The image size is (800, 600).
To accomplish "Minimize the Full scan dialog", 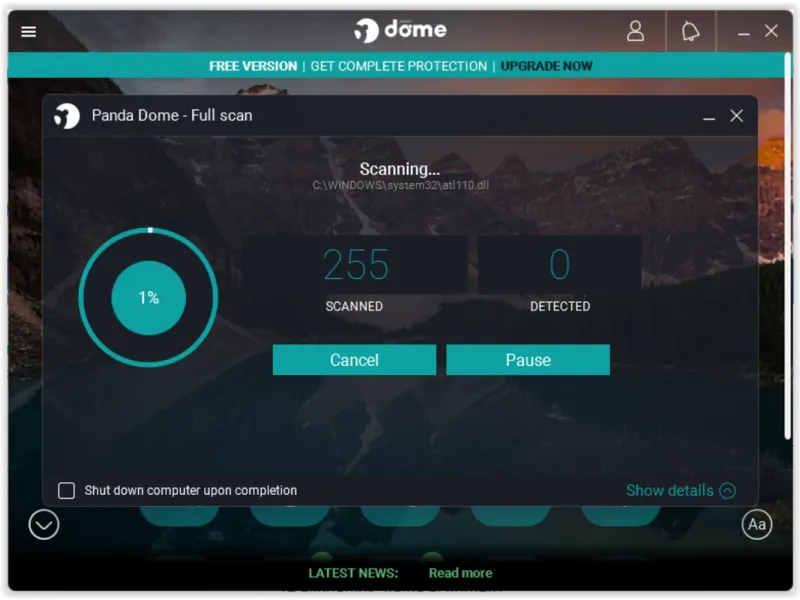I will coord(709,118).
